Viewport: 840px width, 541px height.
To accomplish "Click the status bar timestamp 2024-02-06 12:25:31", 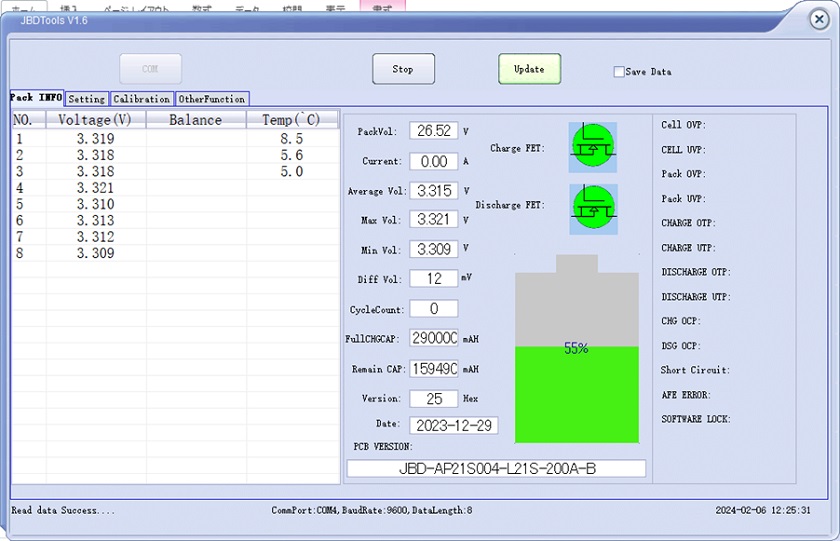I will click(x=763, y=510).
